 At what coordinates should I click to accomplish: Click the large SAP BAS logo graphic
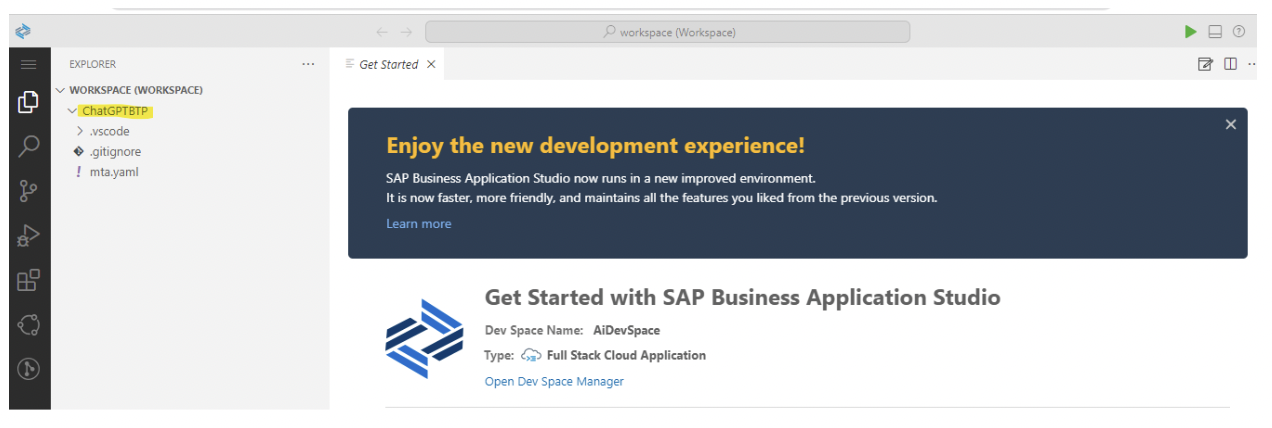pos(424,339)
